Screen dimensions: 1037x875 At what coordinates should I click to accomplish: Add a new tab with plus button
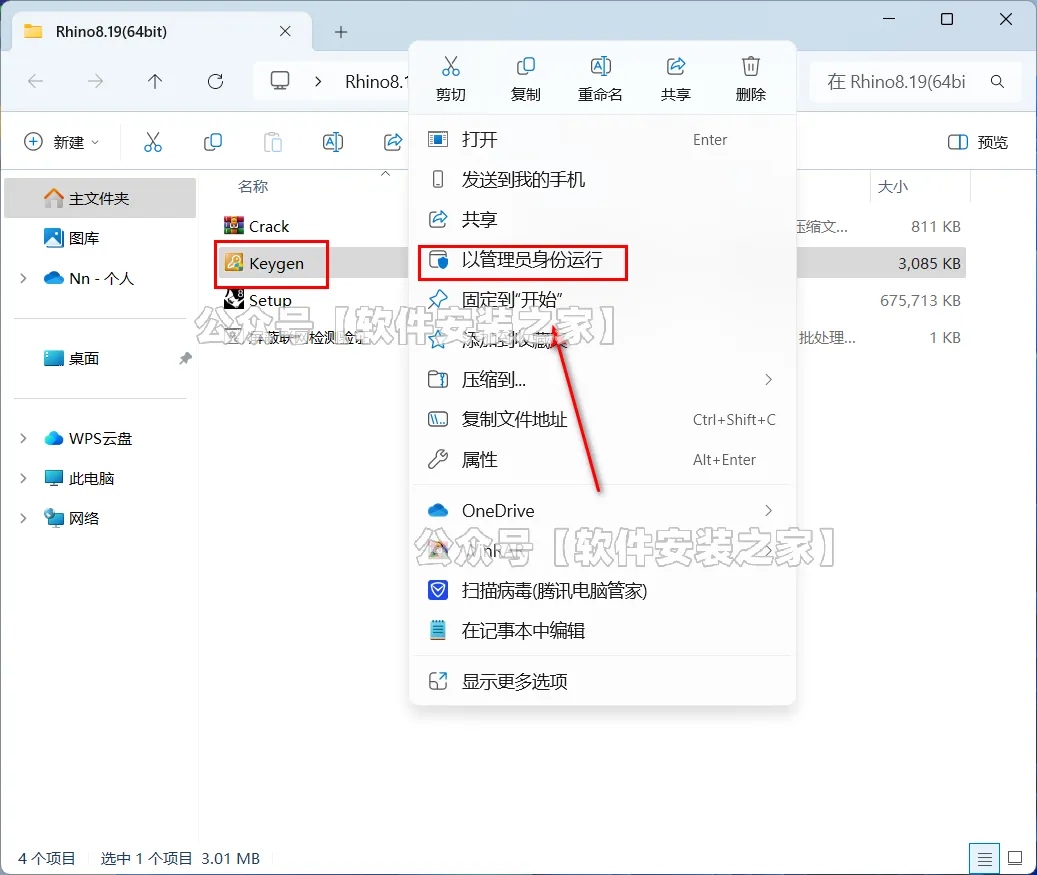point(341,32)
